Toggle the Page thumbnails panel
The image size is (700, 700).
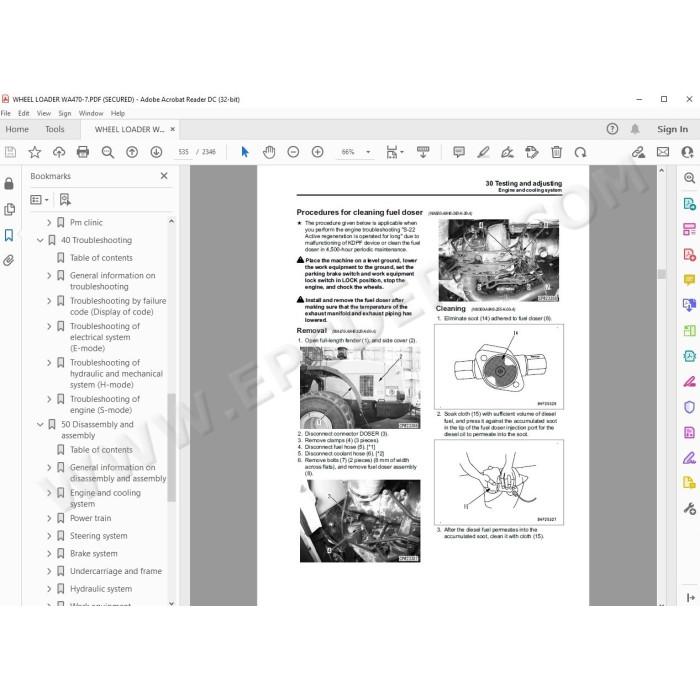point(9,209)
